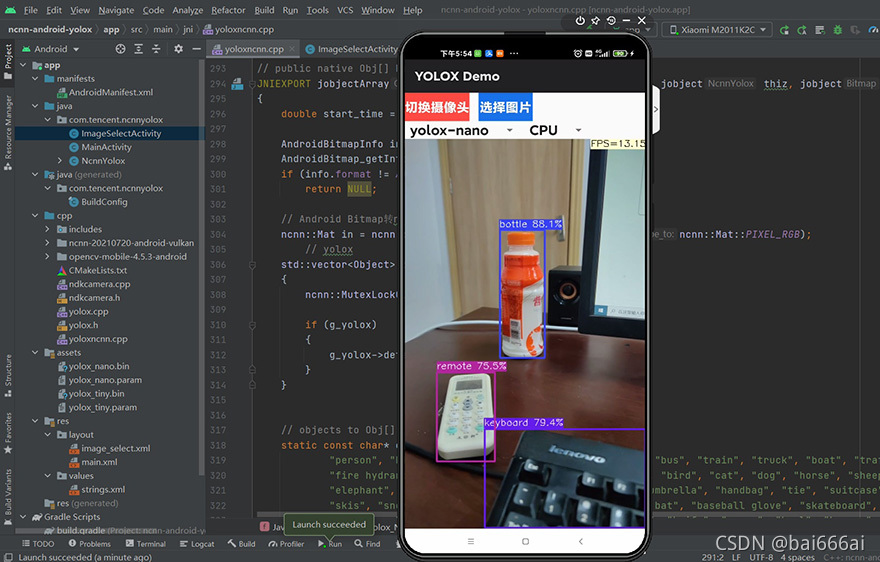The height and width of the screenshot is (562, 880).
Task: Open CPU device dropdown in app
Action: click(554, 131)
